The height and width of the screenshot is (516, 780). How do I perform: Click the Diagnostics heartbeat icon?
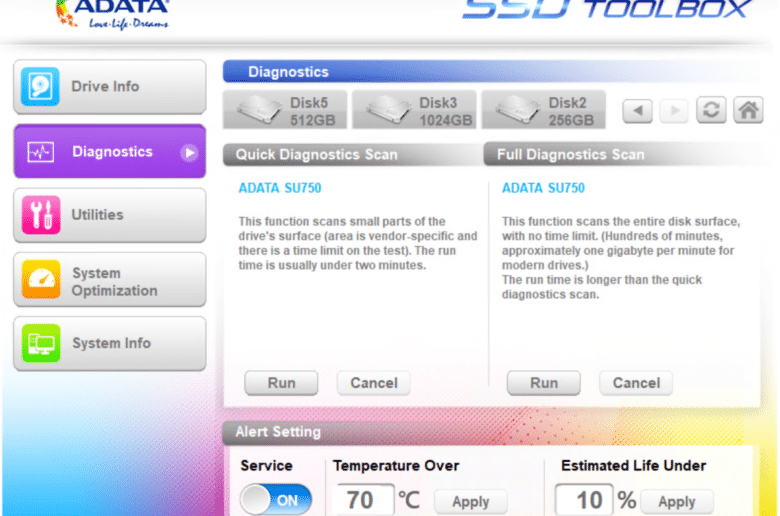(40, 152)
